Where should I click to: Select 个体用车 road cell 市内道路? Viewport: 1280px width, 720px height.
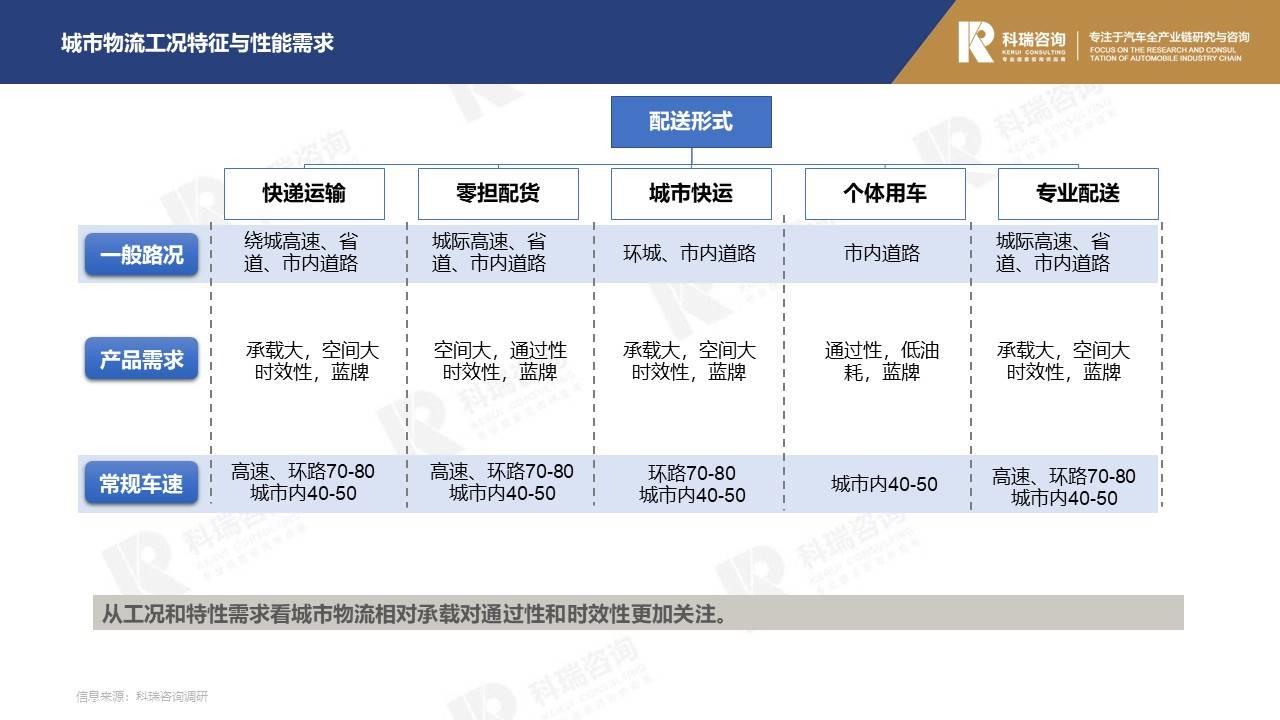tap(882, 254)
